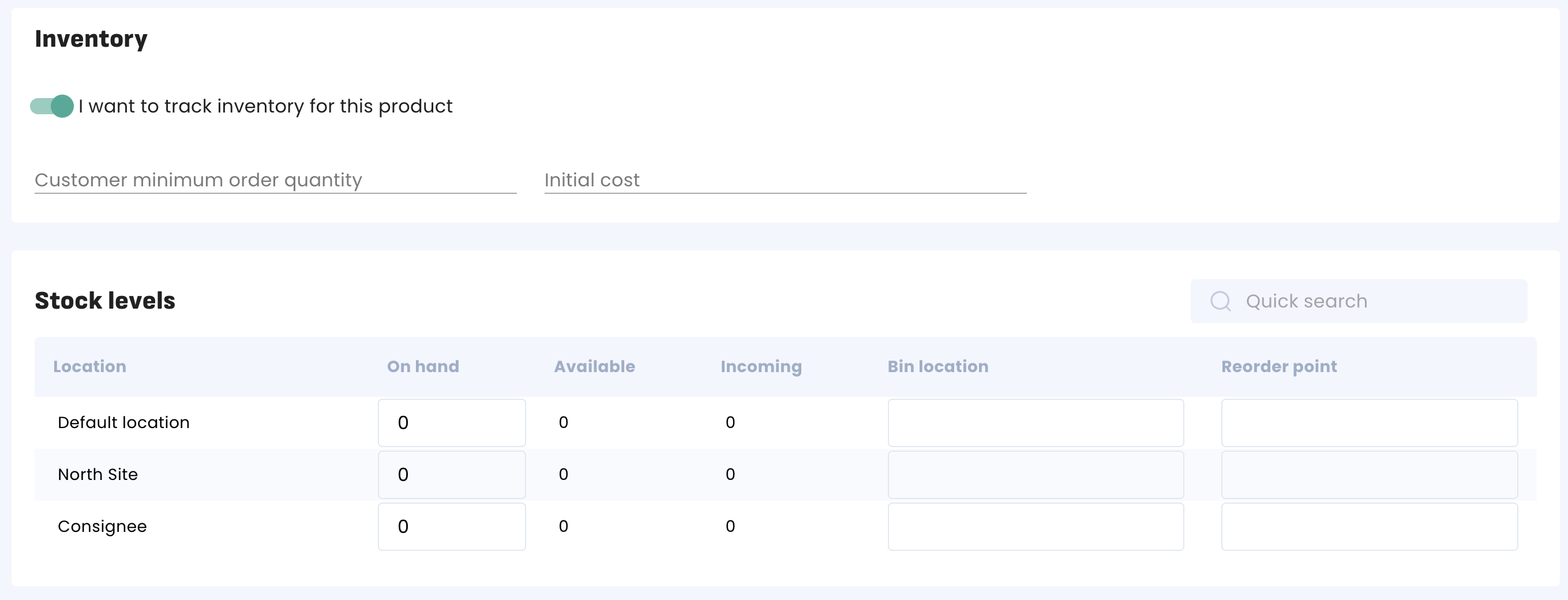Click Bin location field for Default location

[x=1036, y=423]
